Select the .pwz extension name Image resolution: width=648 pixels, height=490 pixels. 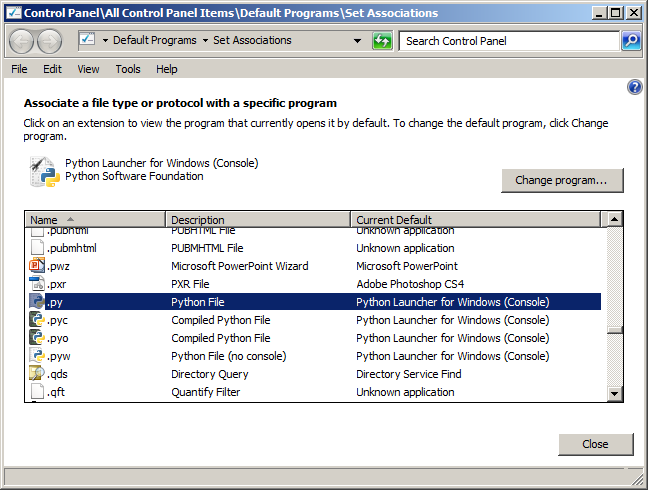coord(58,266)
